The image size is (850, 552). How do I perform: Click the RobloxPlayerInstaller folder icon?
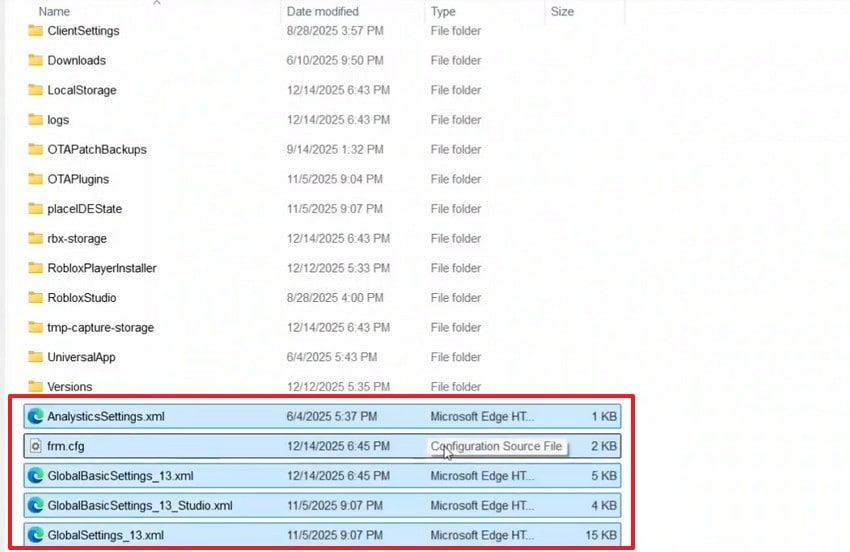coord(35,268)
